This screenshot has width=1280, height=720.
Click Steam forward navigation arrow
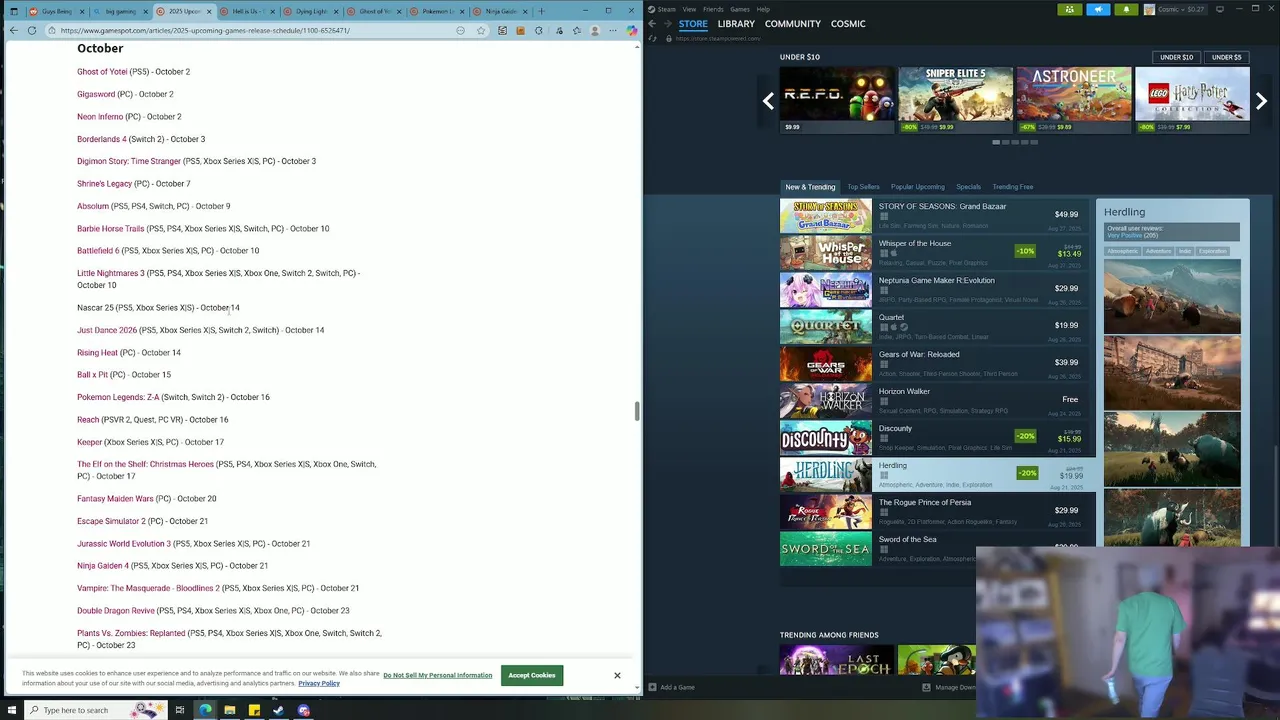[x=668, y=23]
